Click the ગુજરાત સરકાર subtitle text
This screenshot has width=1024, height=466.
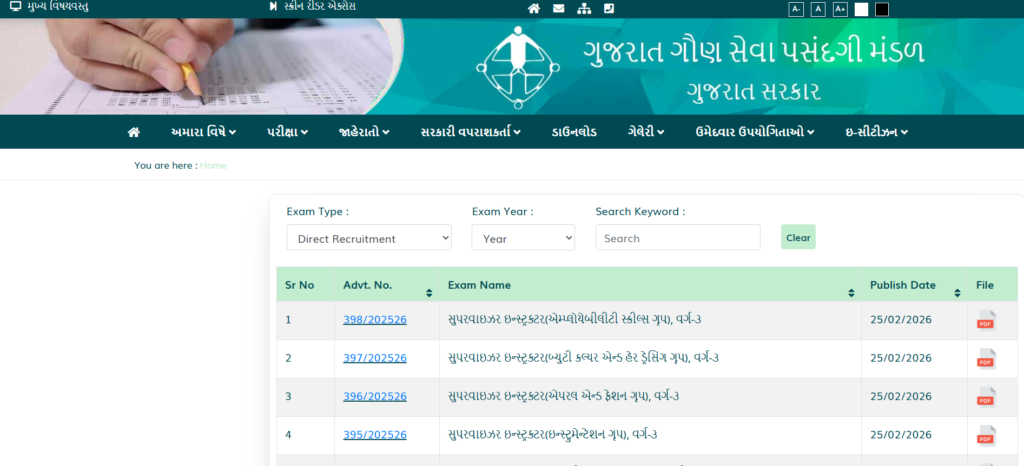[x=754, y=91]
